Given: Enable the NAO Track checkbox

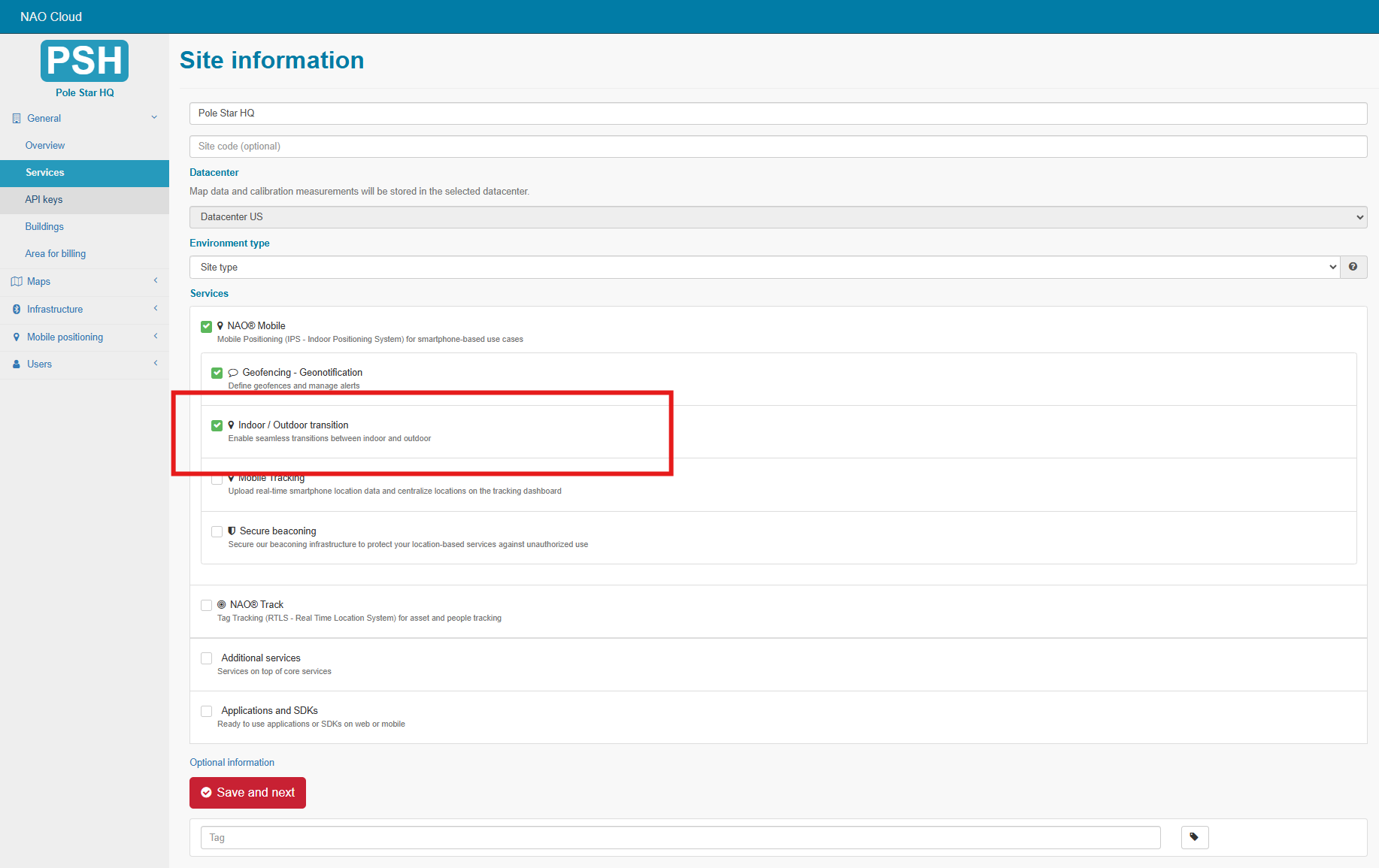Looking at the screenshot, I should 206,605.
